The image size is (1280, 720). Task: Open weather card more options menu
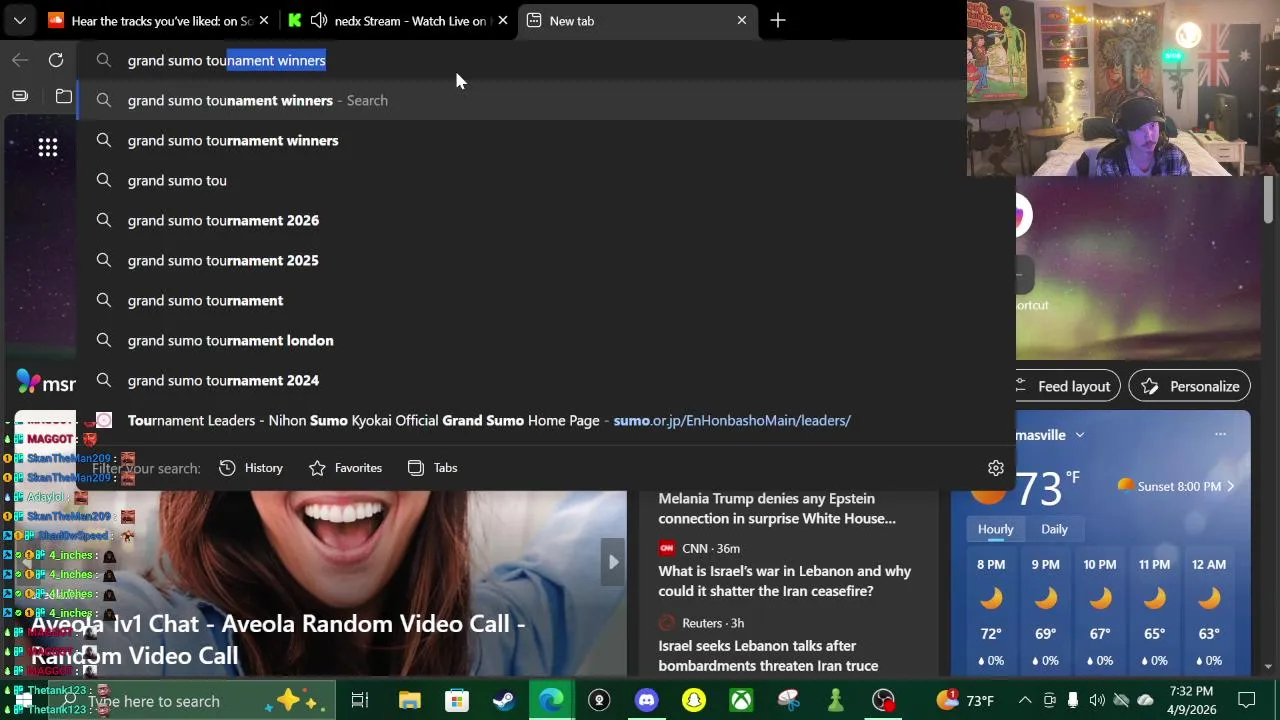point(1220,434)
